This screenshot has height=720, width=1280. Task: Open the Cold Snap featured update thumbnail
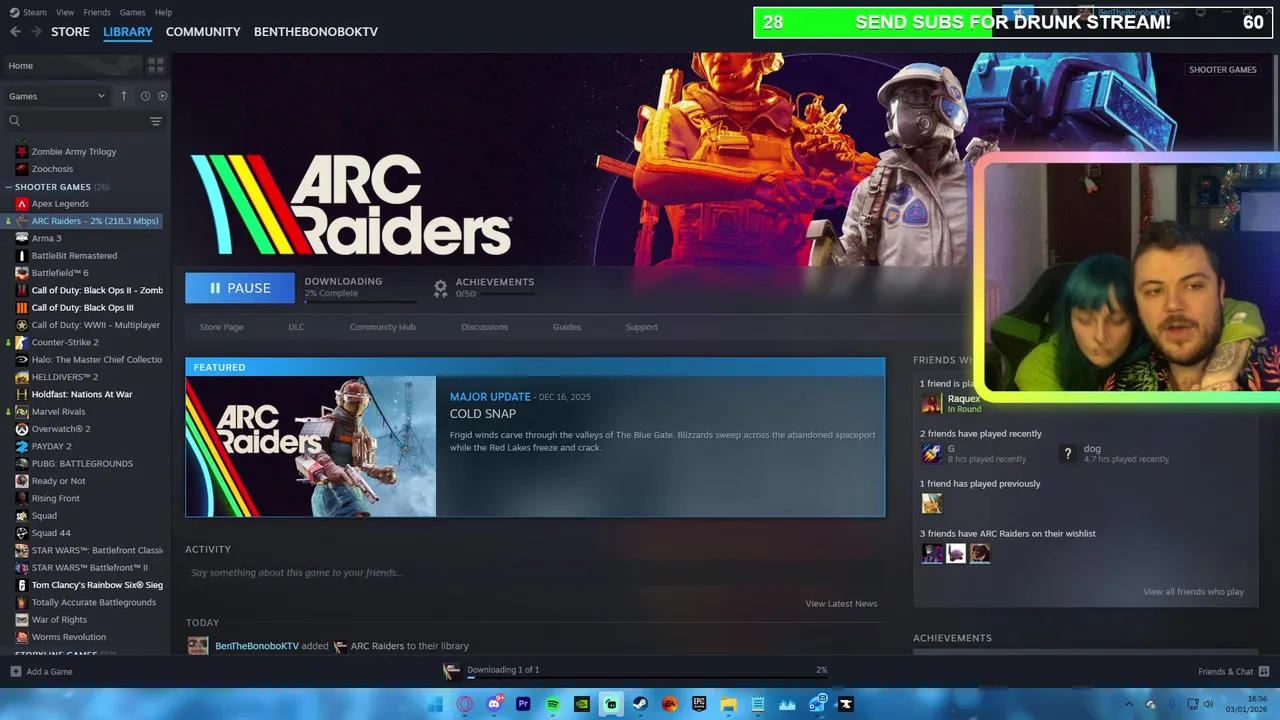pyautogui.click(x=311, y=446)
